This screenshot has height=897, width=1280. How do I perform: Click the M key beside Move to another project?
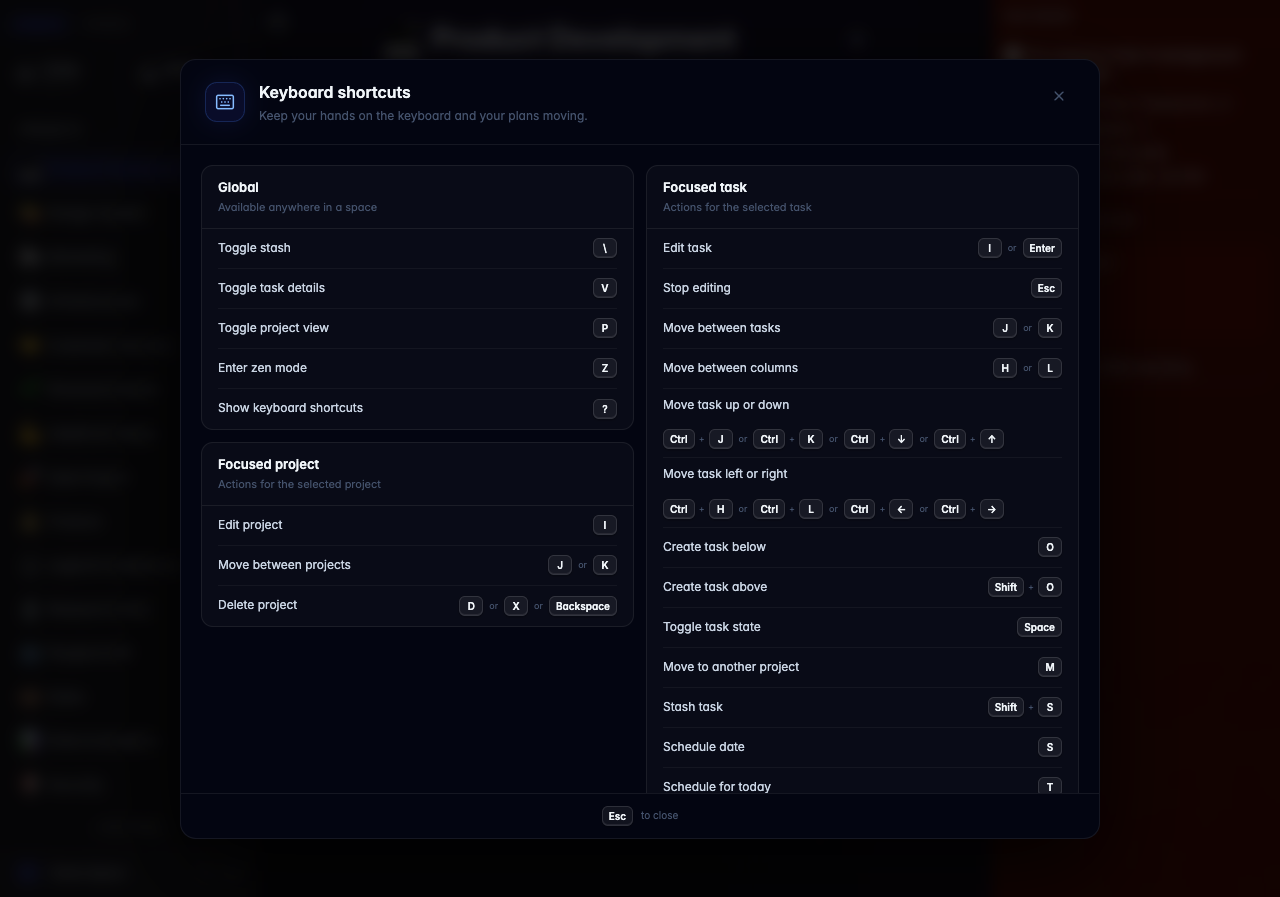pos(1050,667)
